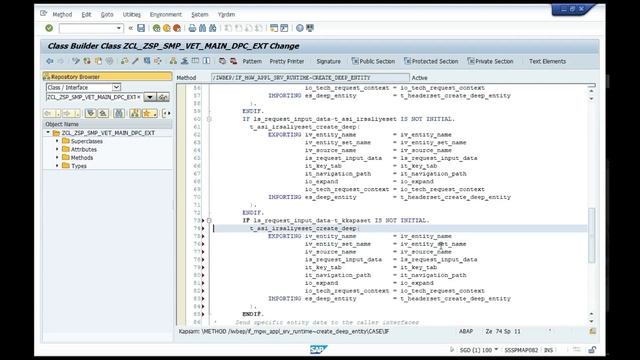
Task: Click previous object blue arrow in application toolbar
Action: point(49,61)
